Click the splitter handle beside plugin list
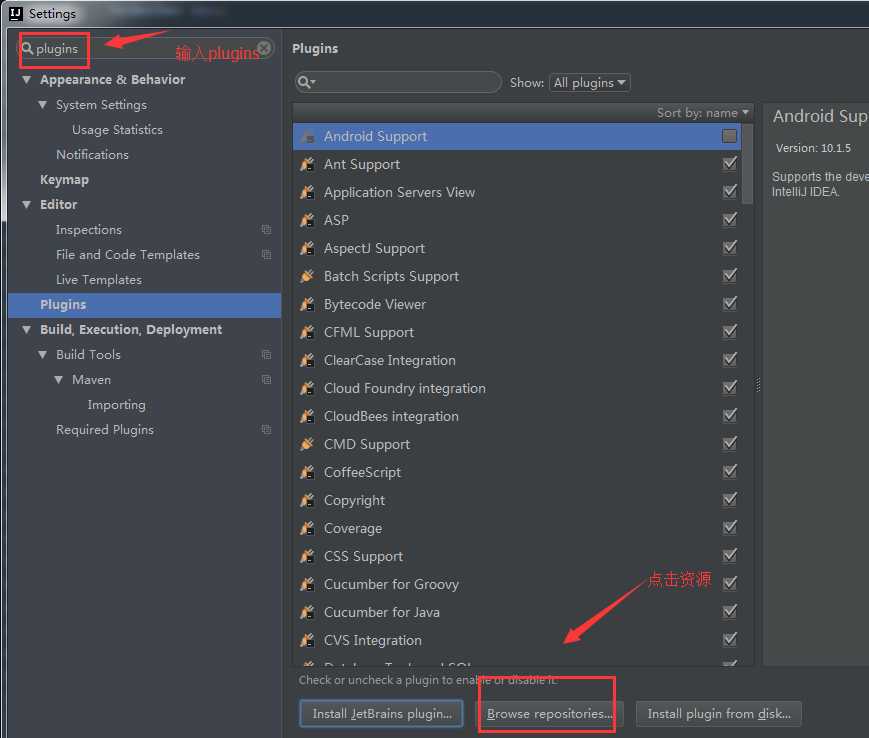The image size is (869, 738). tap(758, 385)
